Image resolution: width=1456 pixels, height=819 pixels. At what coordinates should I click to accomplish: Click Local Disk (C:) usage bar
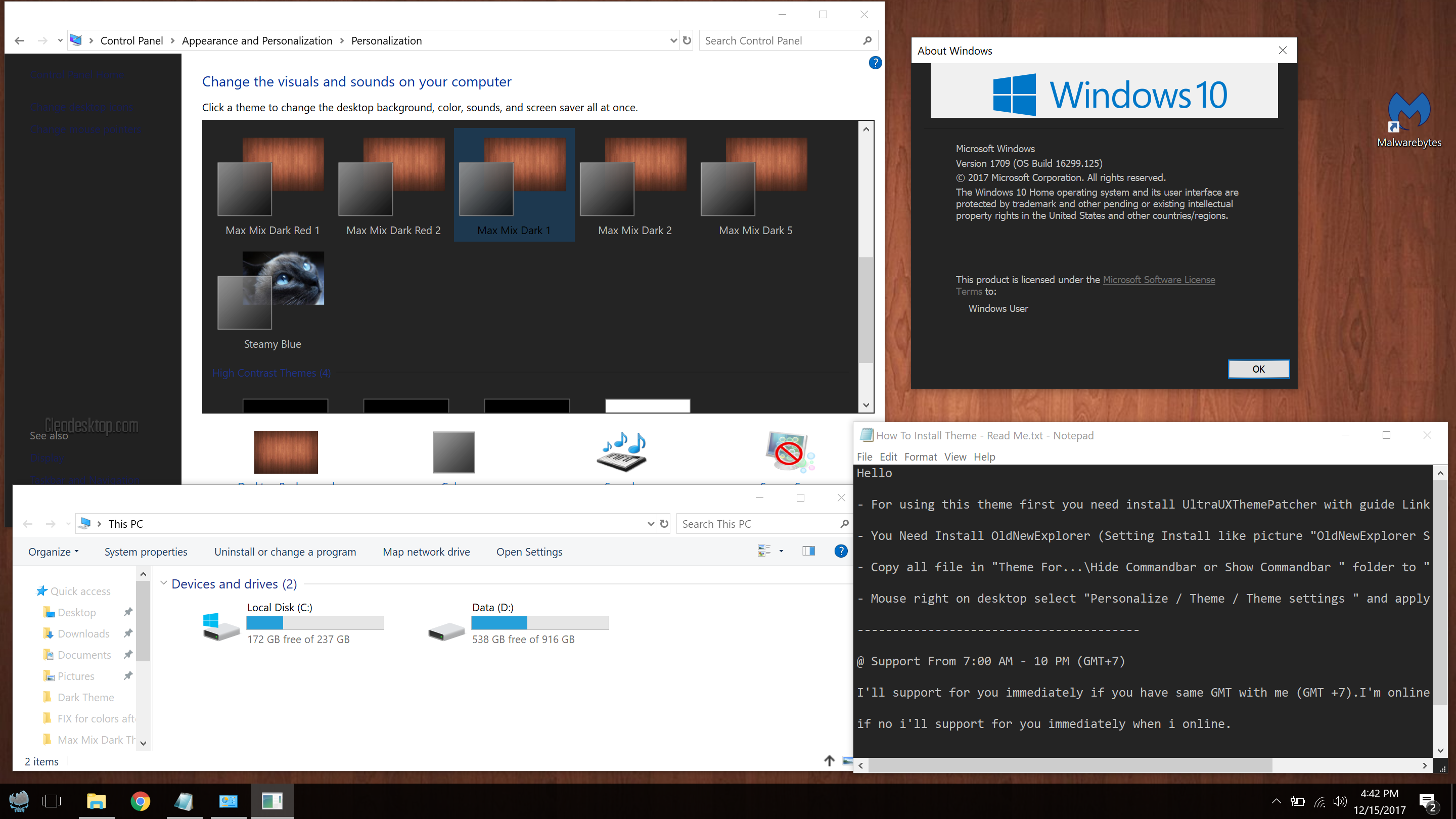[x=315, y=623]
